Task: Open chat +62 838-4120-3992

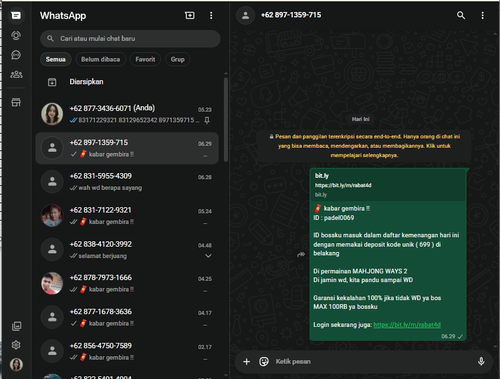Action: (127, 250)
